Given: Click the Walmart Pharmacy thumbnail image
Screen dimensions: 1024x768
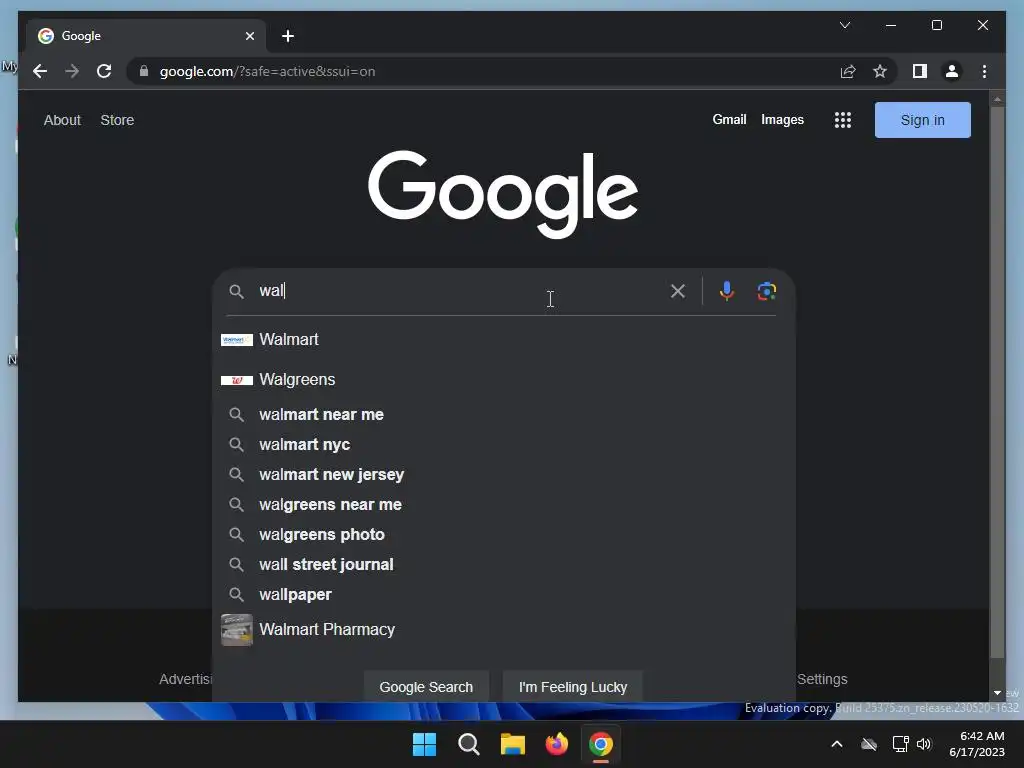Looking at the screenshot, I should (x=236, y=630).
